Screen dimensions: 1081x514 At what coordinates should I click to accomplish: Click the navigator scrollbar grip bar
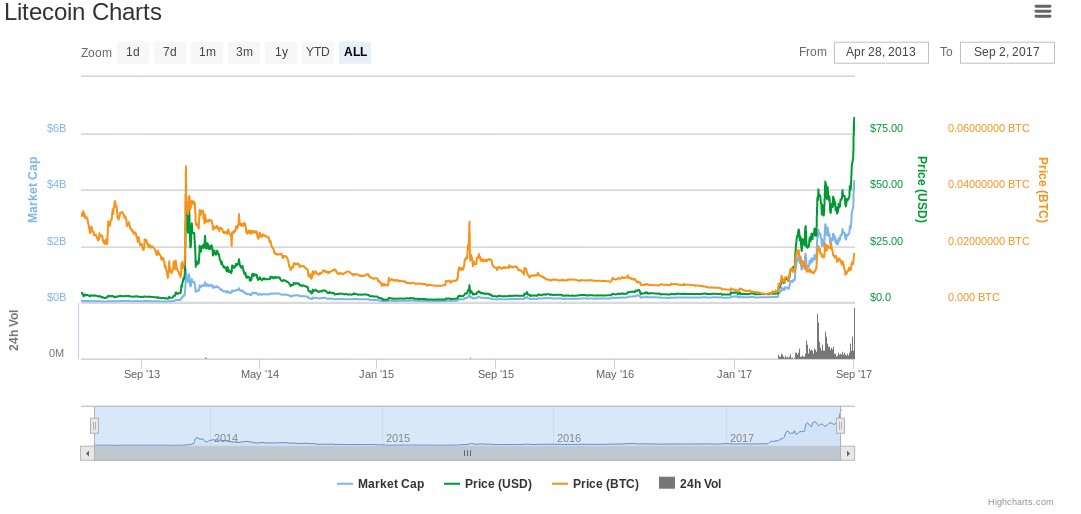[x=467, y=453]
